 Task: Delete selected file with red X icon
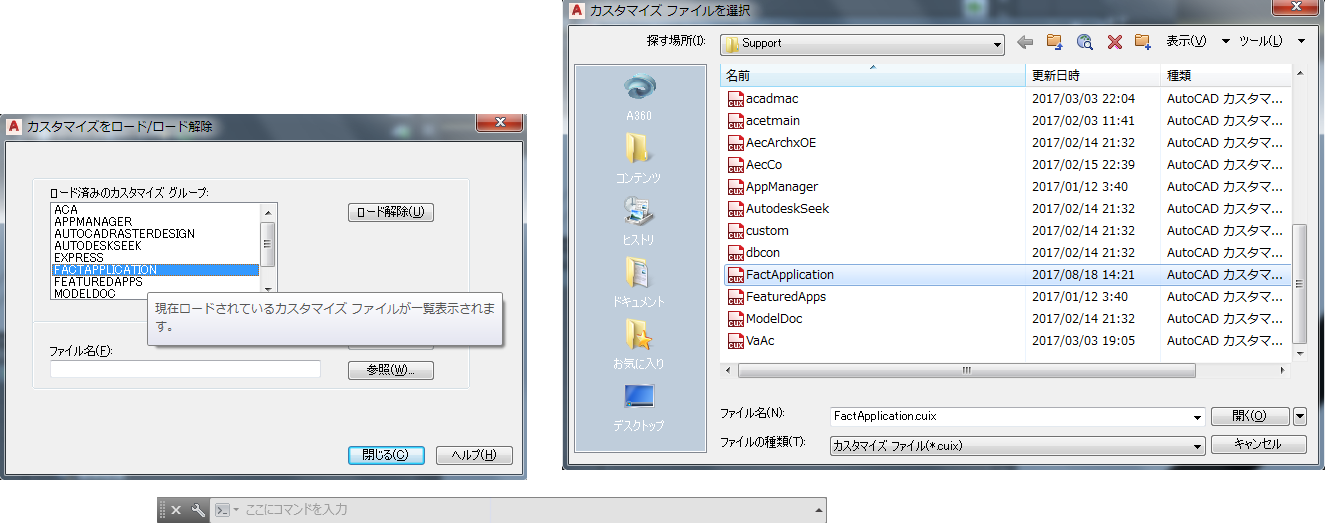click(x=1114, y=42)
